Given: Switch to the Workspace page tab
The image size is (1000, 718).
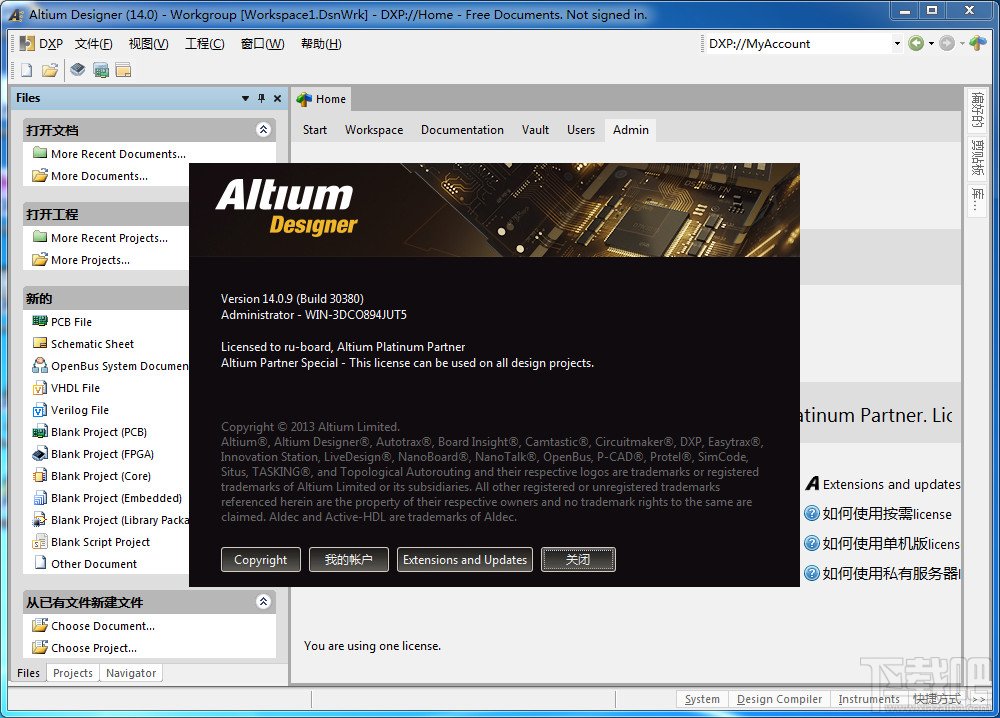Looking at the screenshot, I should coord(374,129).
